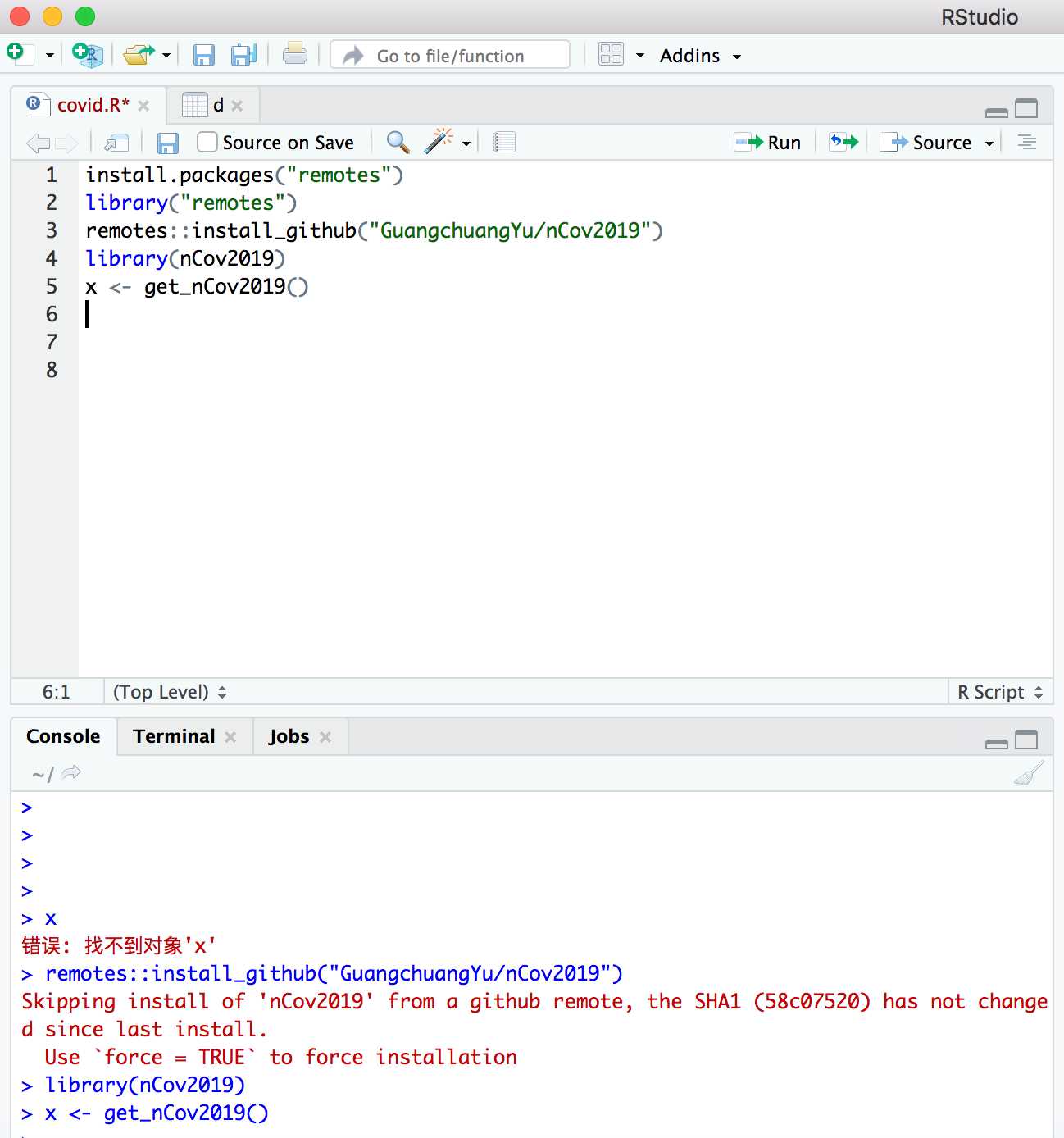Click the red error message about 'x'
Viewport: 1064px width, 1138px height.
coord(119,945)
